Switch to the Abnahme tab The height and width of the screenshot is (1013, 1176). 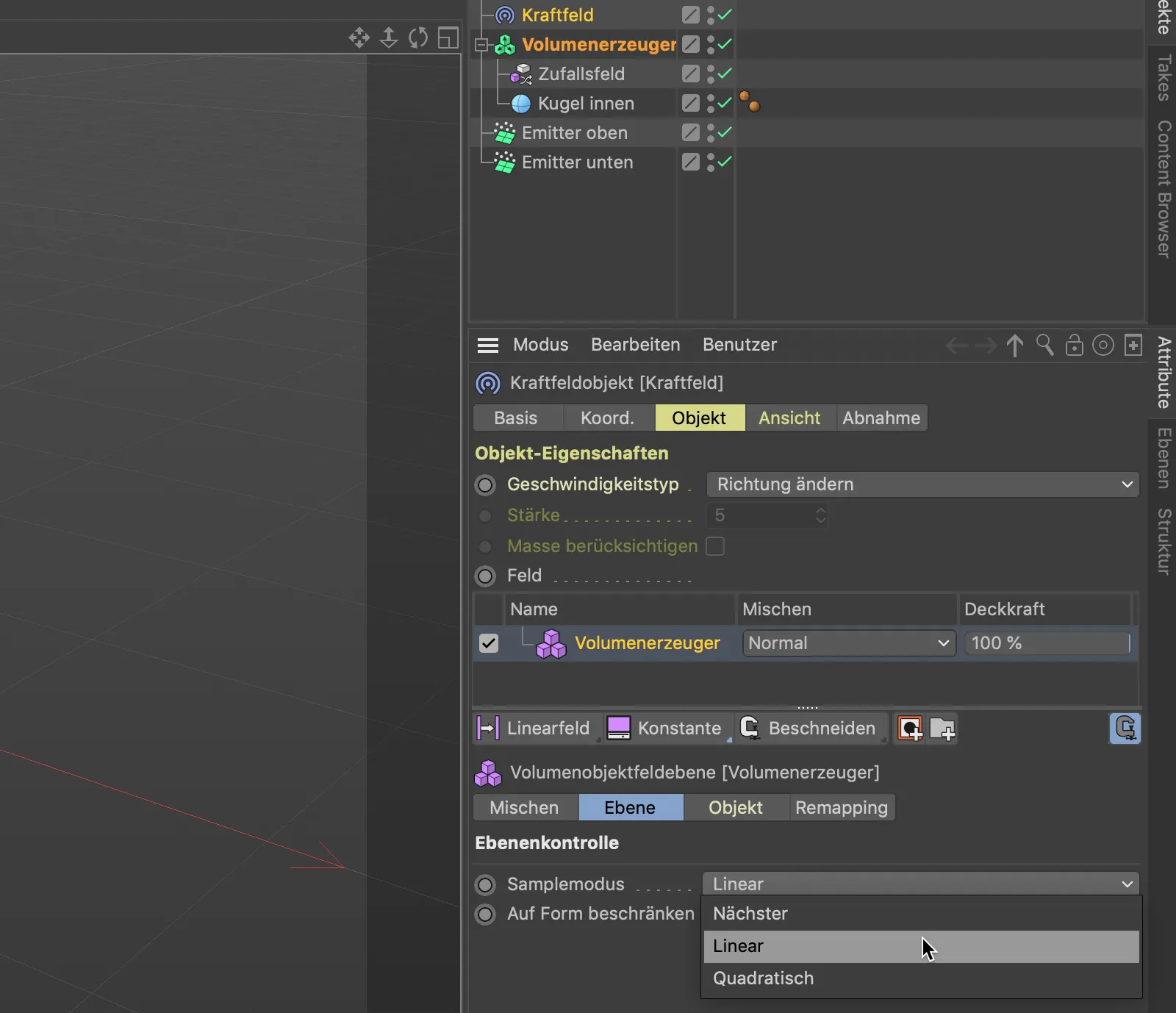[x=881, y=418]
